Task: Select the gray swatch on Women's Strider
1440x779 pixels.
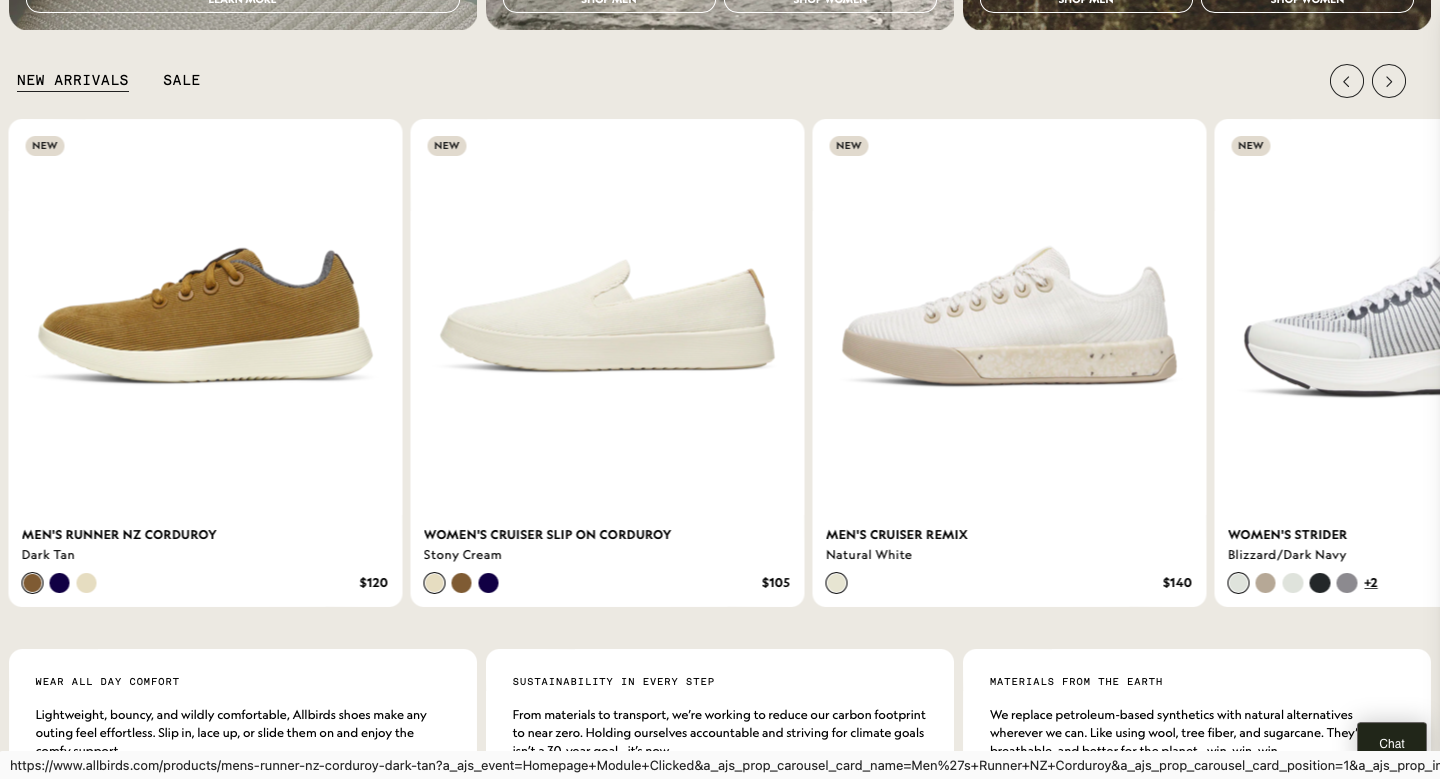Action: click(1346, 583)
